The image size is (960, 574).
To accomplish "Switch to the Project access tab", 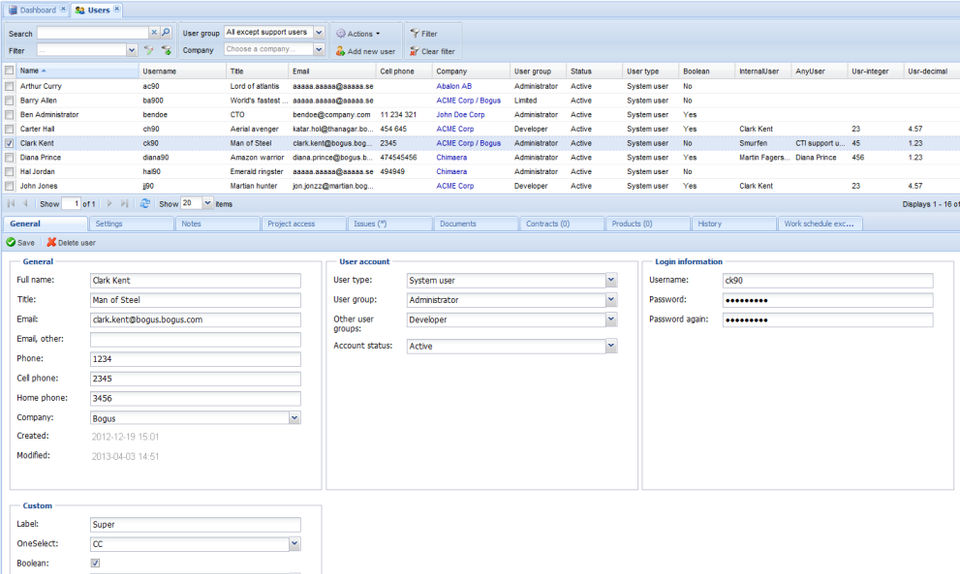I will coord(291,224).
